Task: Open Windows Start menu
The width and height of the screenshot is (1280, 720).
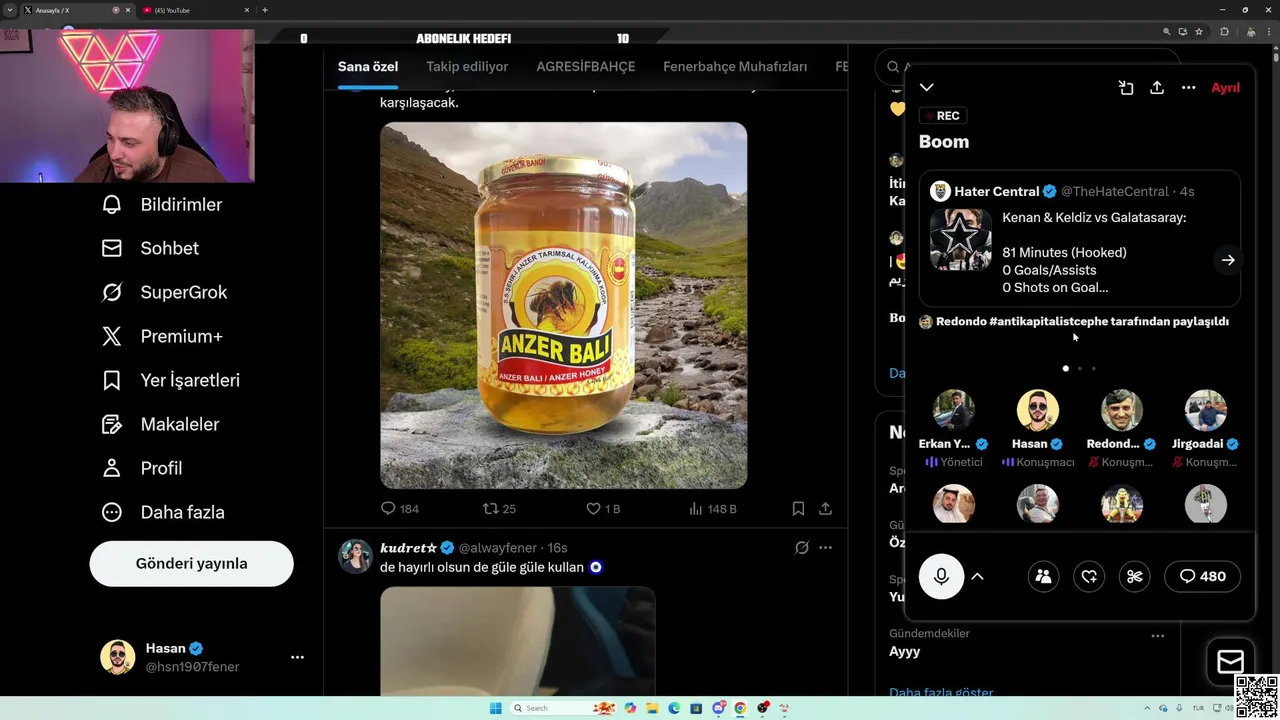Action: tap(495, 708)
